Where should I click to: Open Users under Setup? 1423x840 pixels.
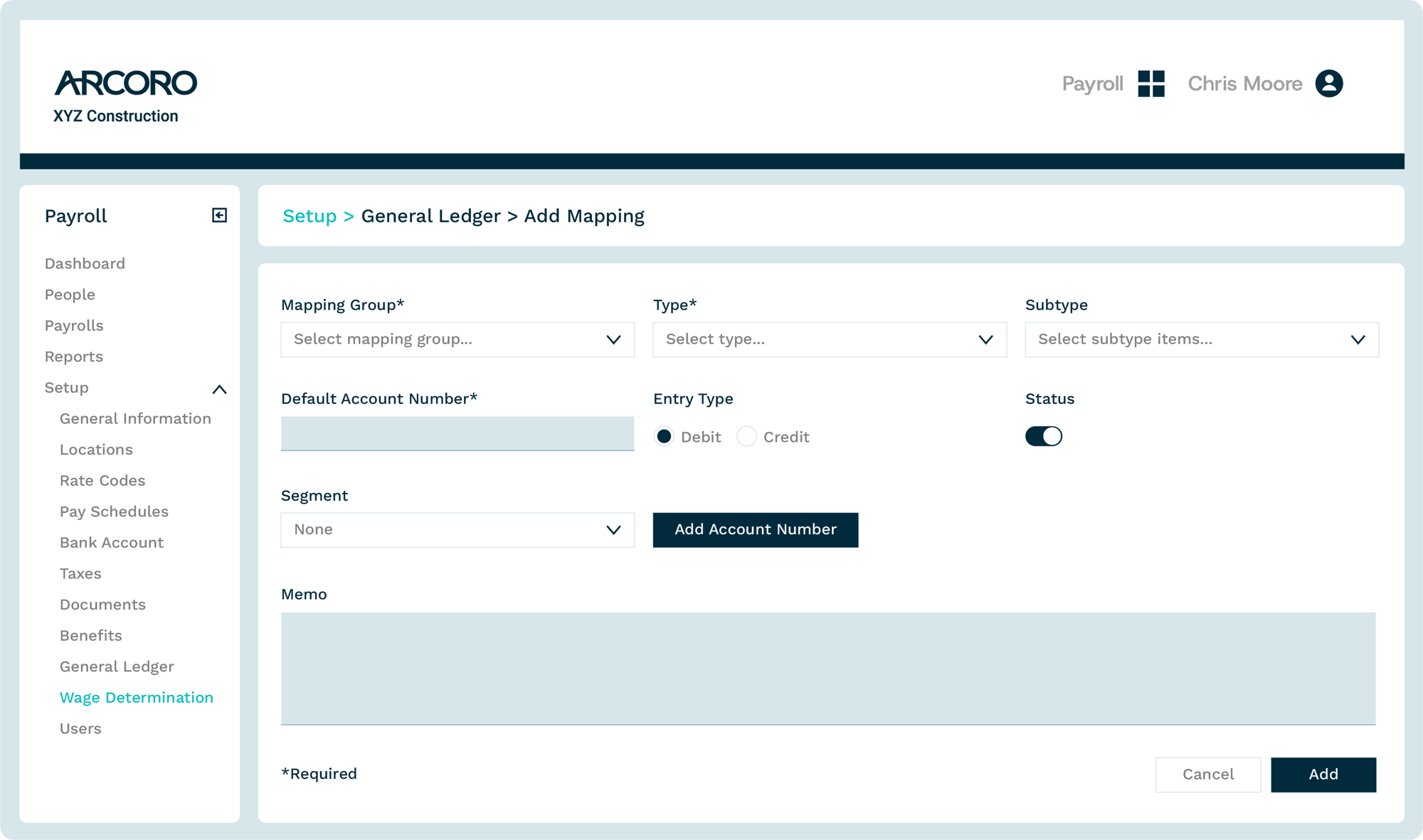tap(80, 729)
